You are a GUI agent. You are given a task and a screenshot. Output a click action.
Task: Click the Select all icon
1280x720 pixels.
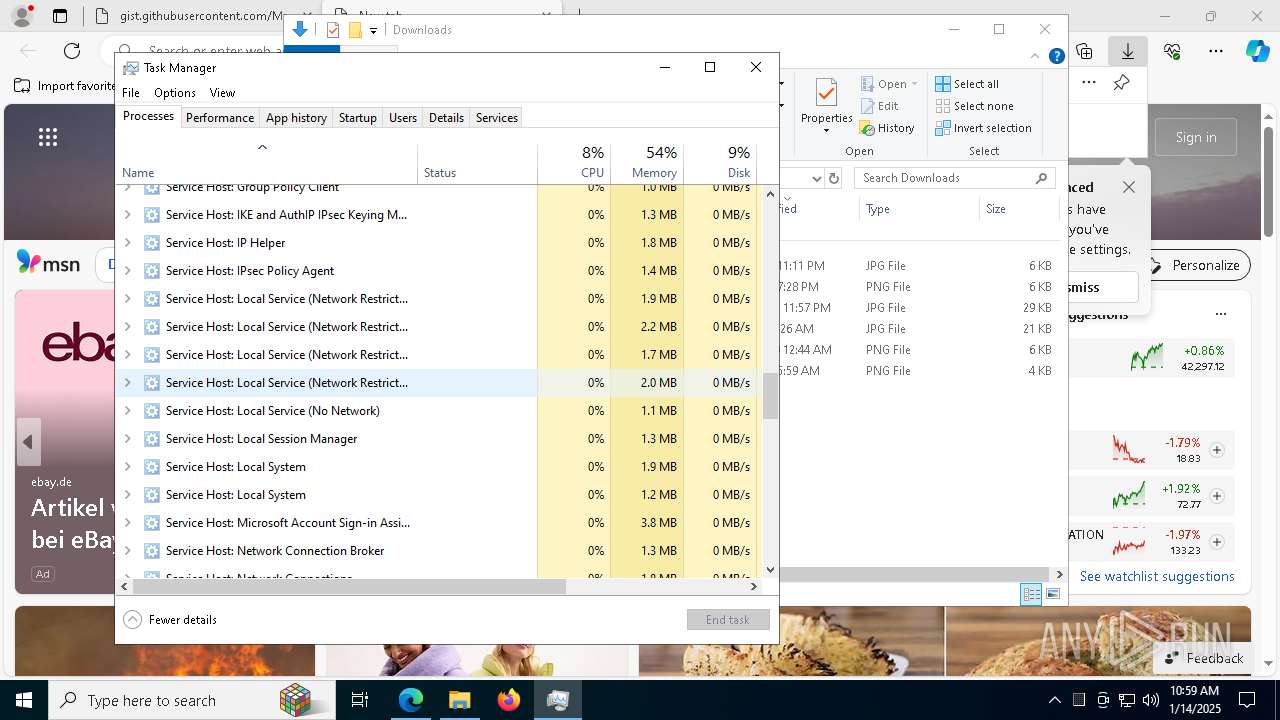click(943, 84)
